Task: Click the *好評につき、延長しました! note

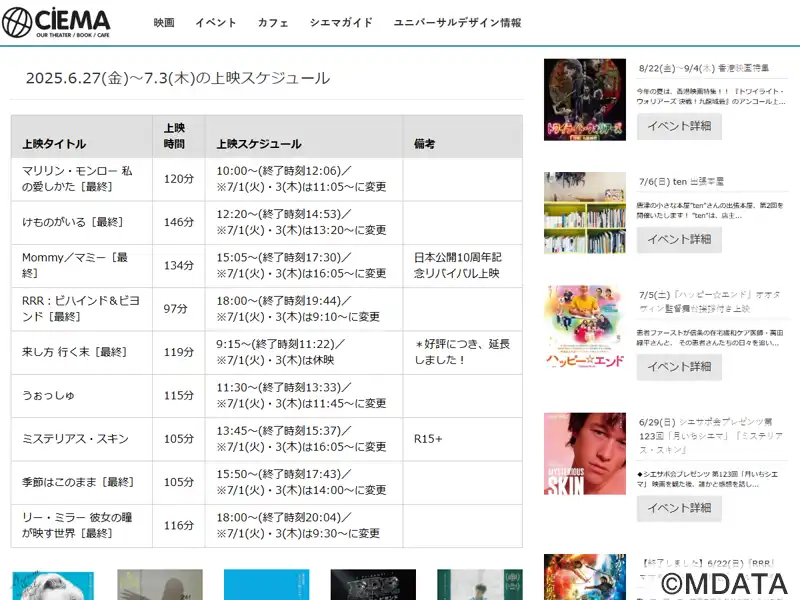Action: tap(462, 352)
